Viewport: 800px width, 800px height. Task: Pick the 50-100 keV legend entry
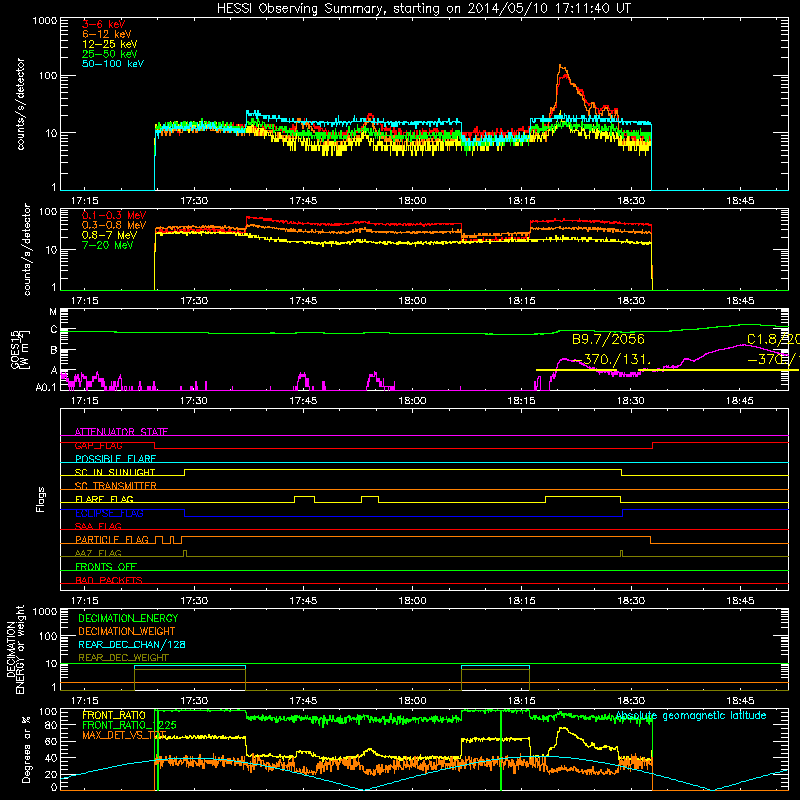tap(113, 64)
